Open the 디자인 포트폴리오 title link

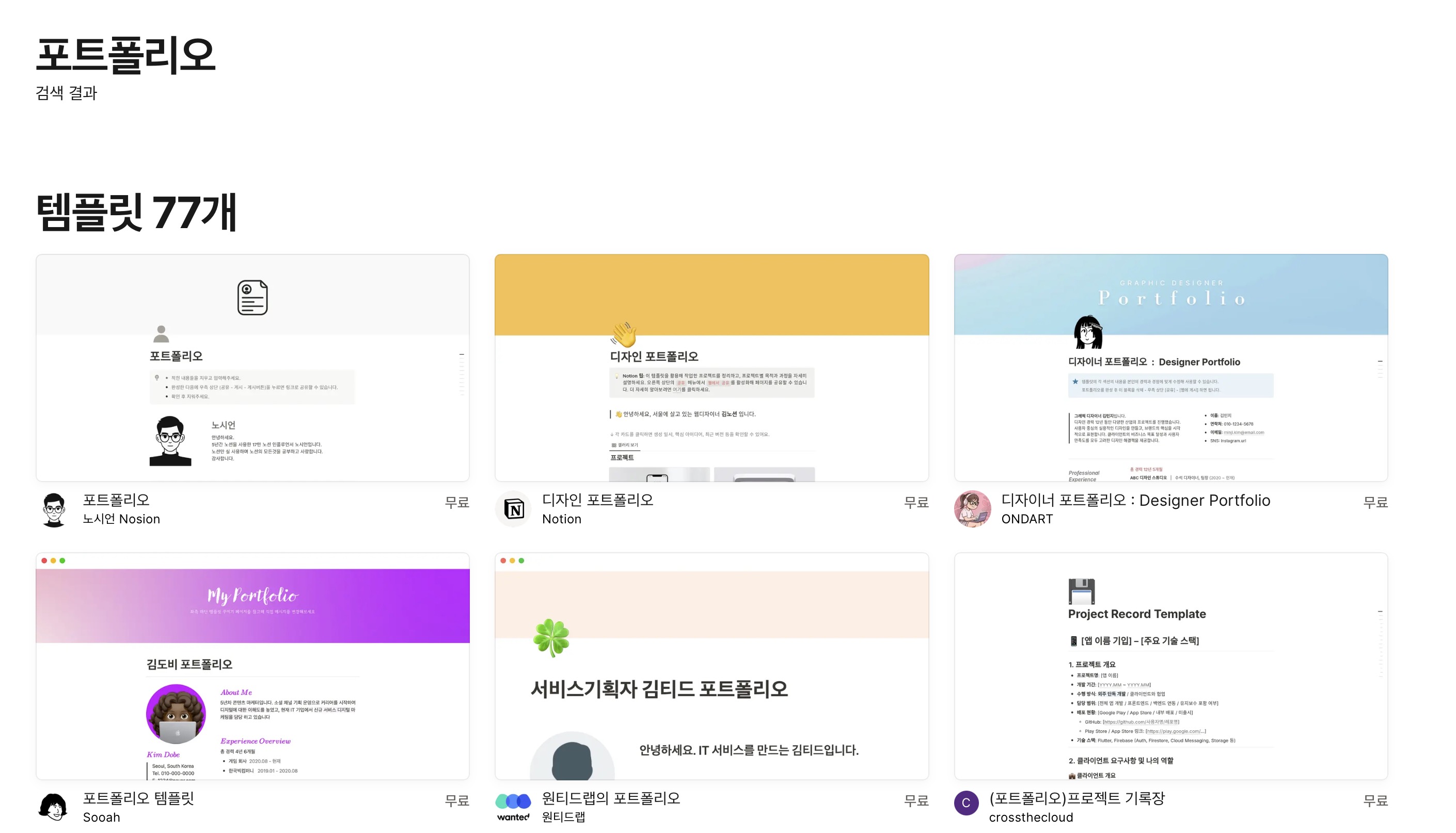point(597,500)
